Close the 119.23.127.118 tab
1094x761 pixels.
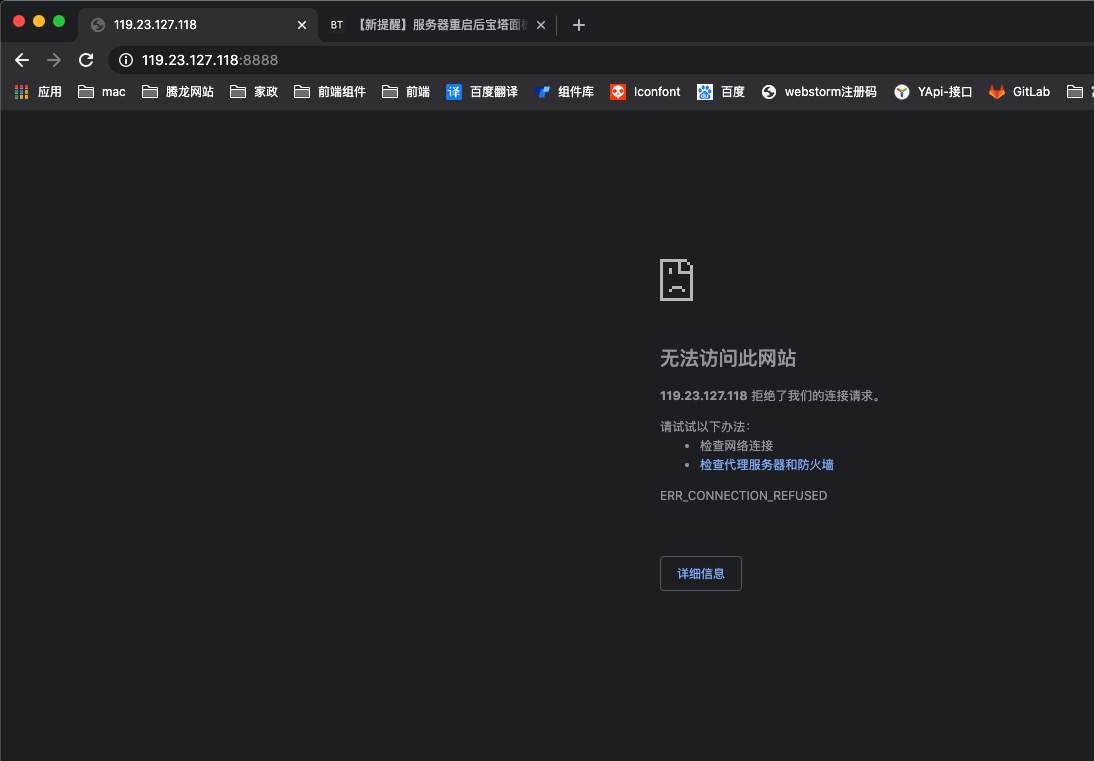302,25
